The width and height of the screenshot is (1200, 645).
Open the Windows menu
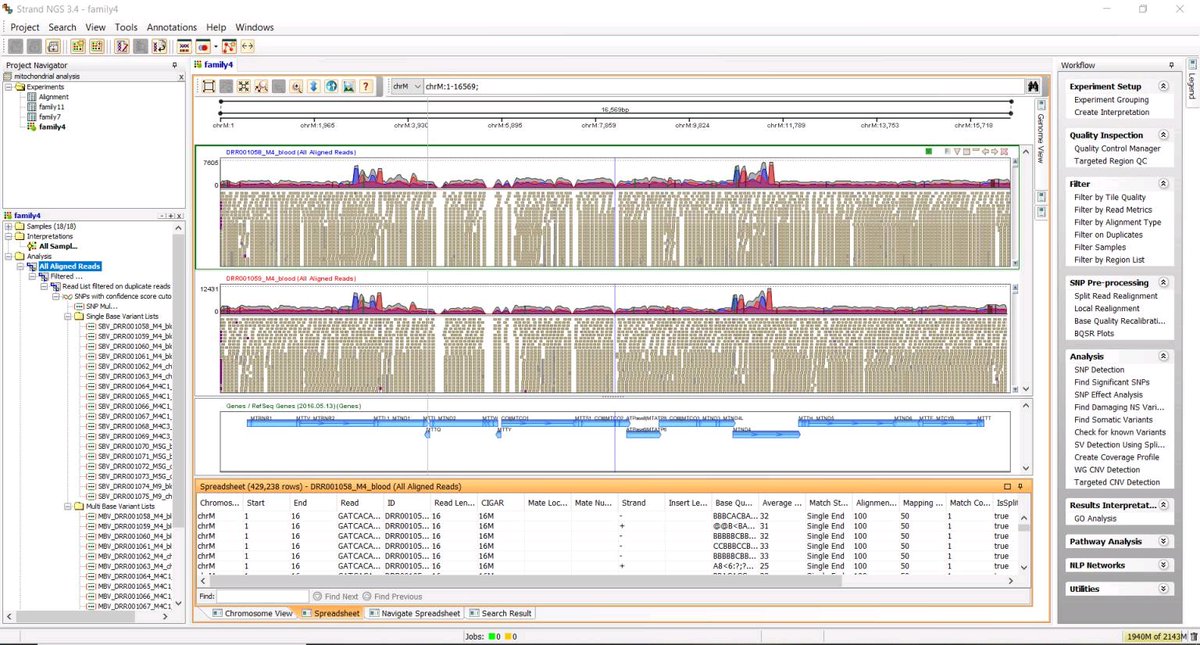pyautogui.click(x=255, y=27)
